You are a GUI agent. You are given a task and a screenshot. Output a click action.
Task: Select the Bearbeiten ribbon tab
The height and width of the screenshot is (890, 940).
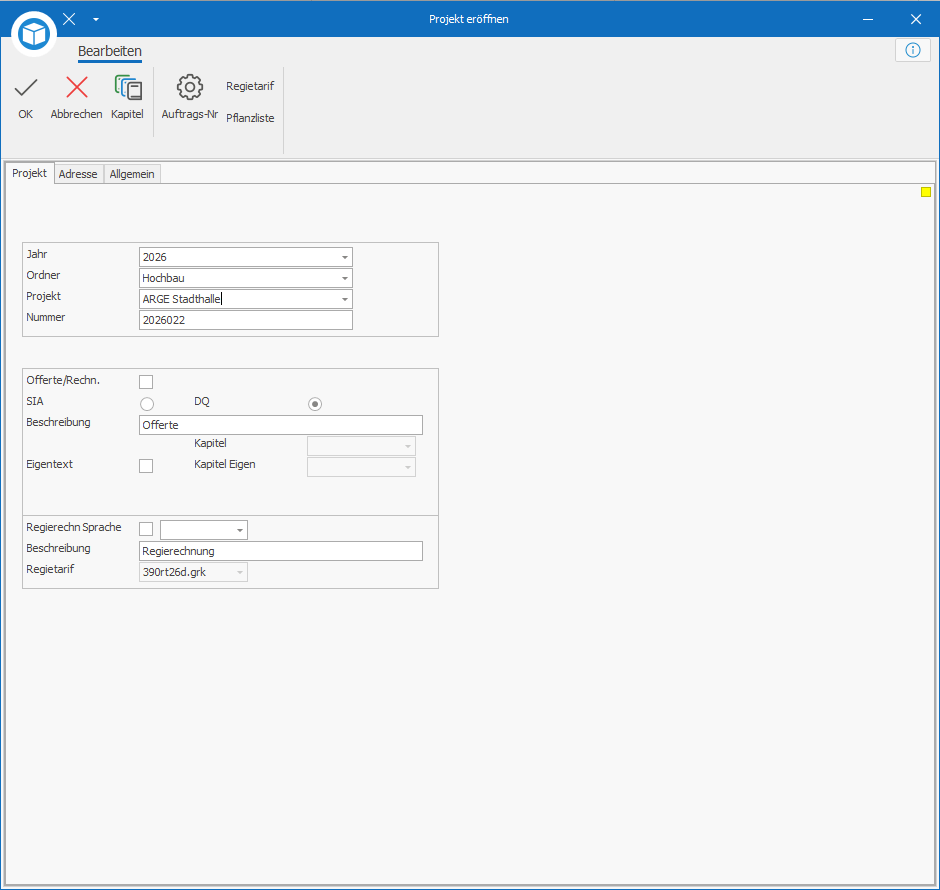pyautogui.click(x=110, y=52)
